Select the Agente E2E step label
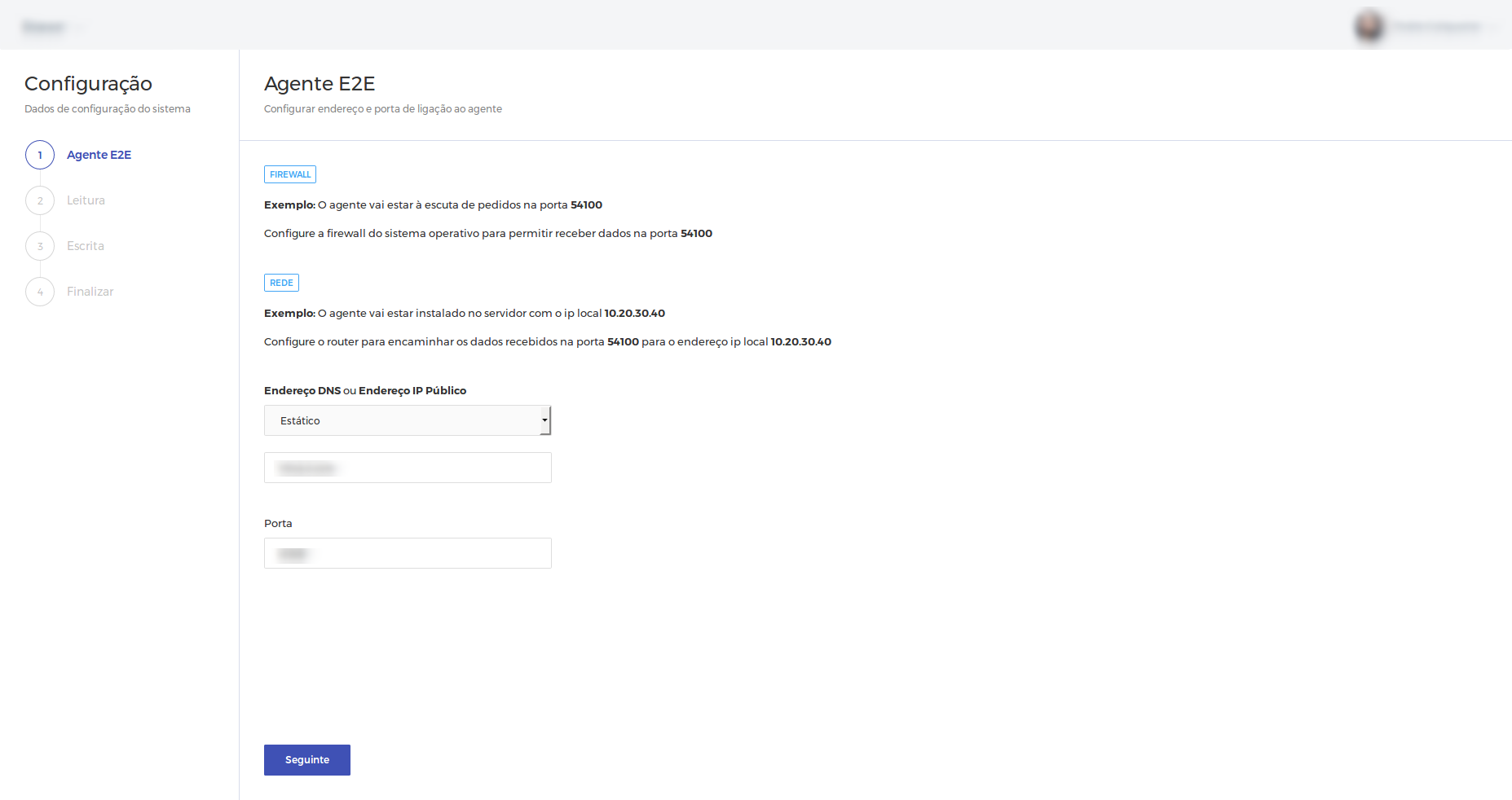 [99, 155]
